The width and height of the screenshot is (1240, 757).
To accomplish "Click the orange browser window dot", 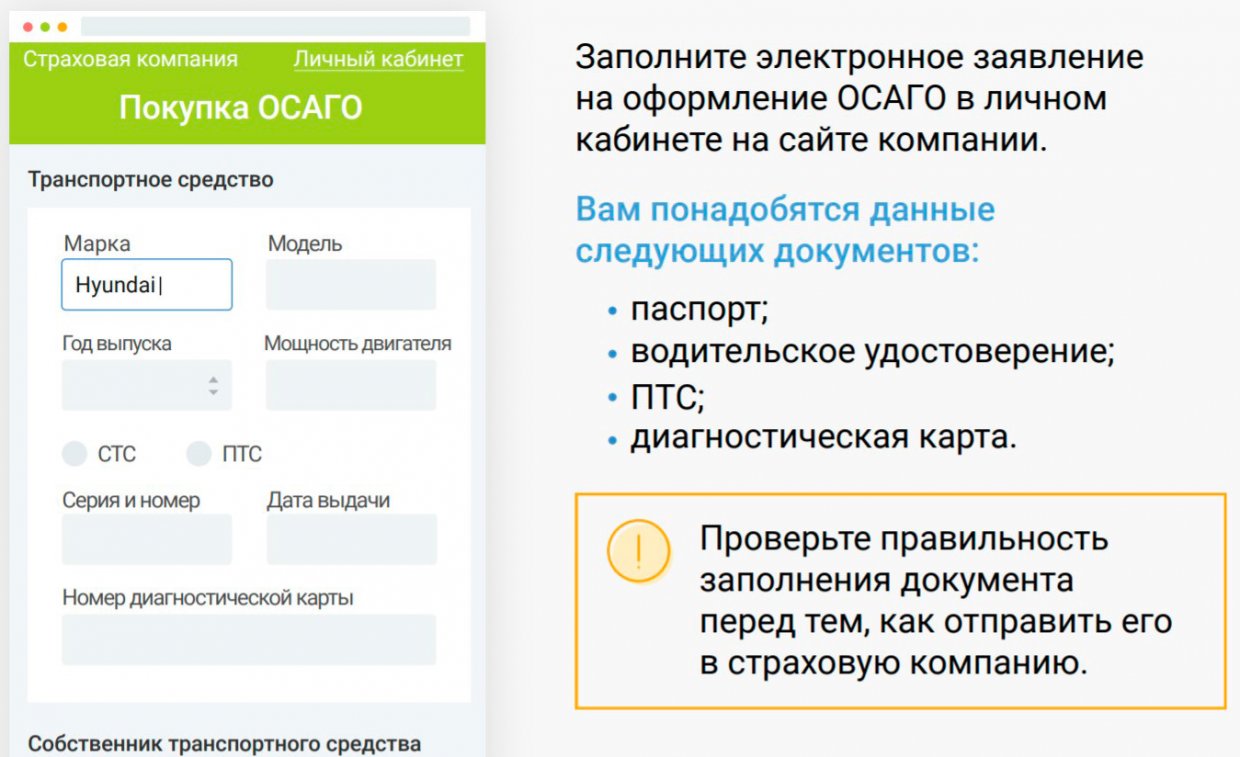I will 62,27.
